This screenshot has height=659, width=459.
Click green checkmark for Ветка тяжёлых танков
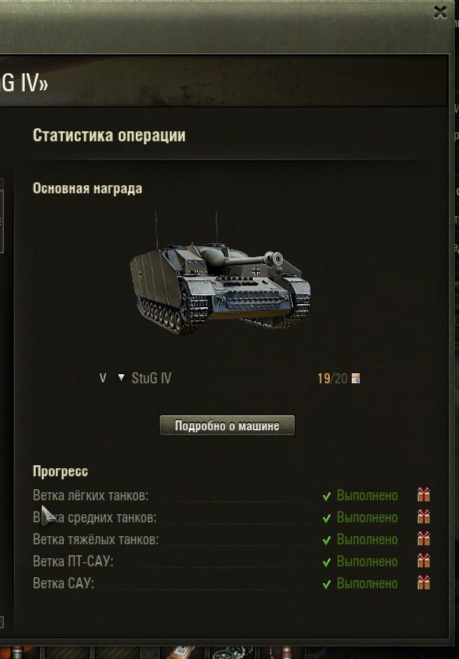coord(327,540)
